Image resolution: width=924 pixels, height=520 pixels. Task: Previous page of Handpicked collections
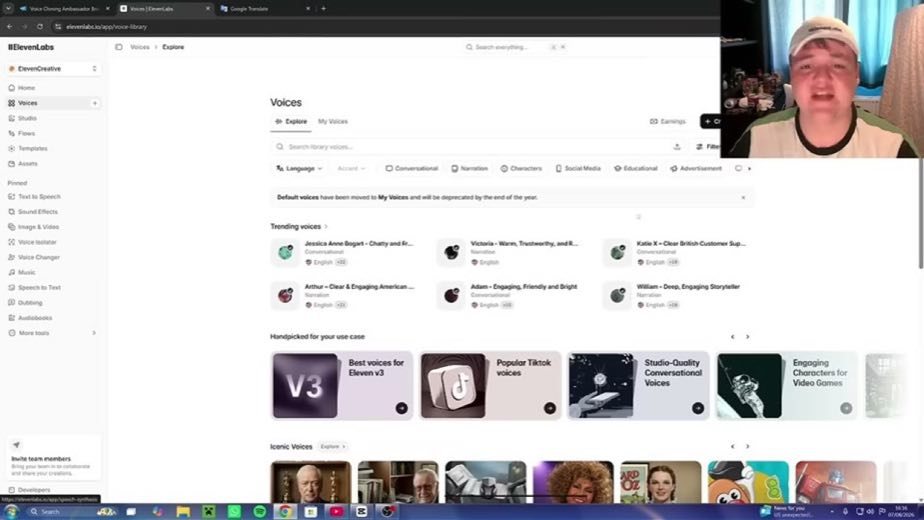click(732, 337)
